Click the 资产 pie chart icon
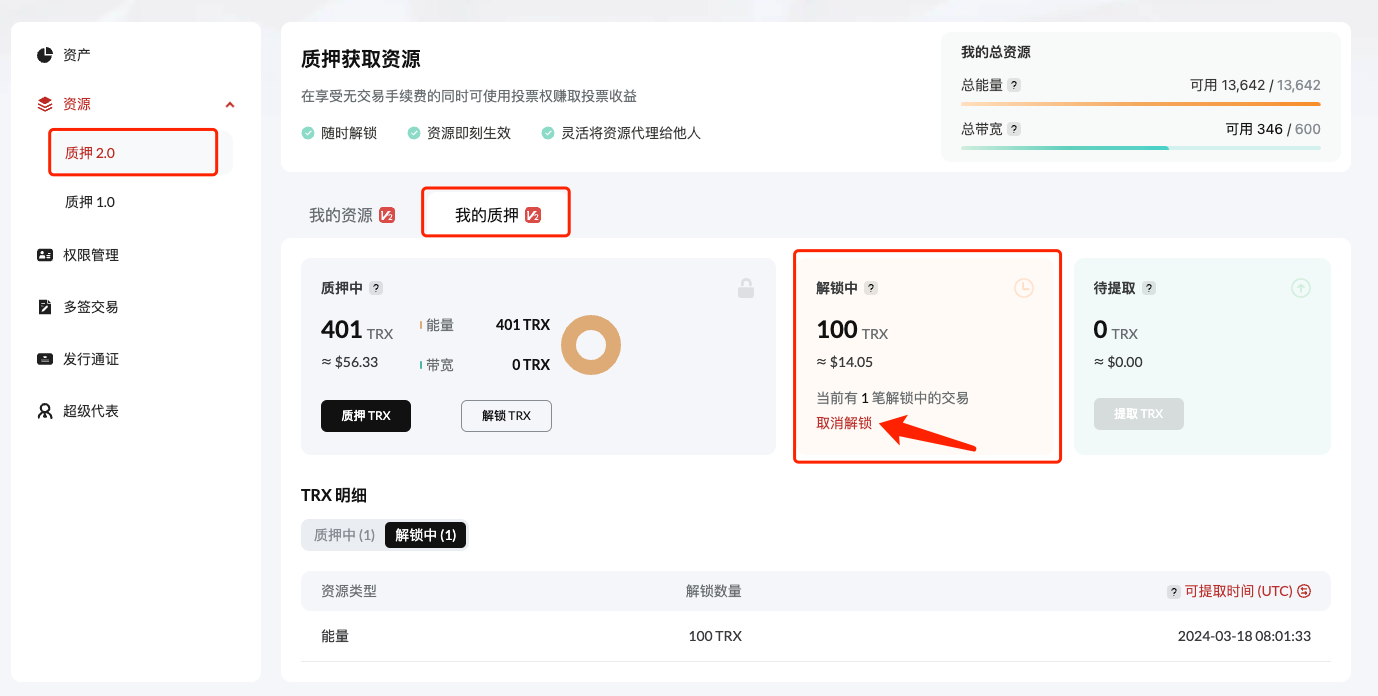The image size is (1378, 696). pyautogui.click(x=45, y=55)
